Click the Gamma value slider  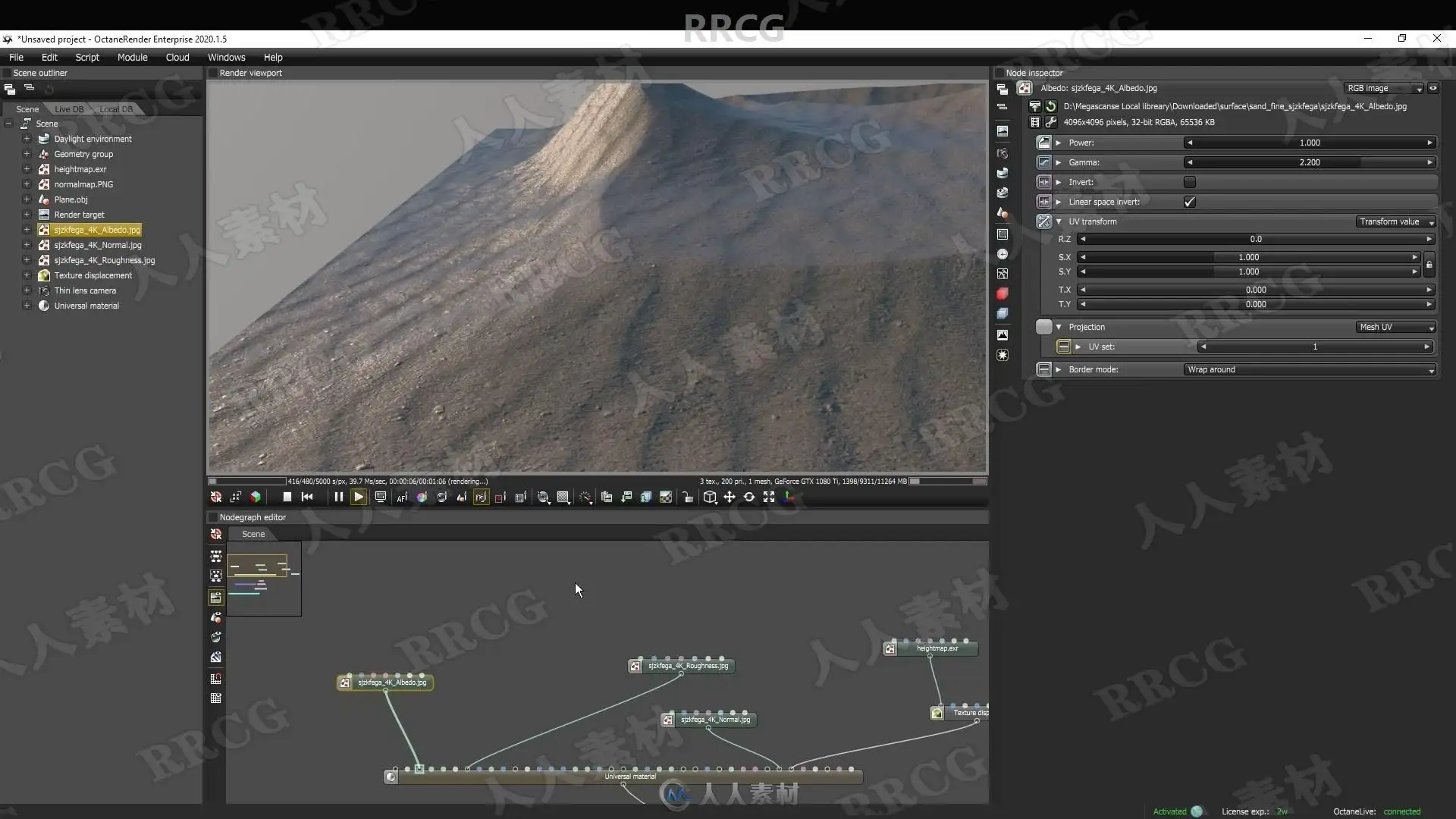coord(1309,162)
